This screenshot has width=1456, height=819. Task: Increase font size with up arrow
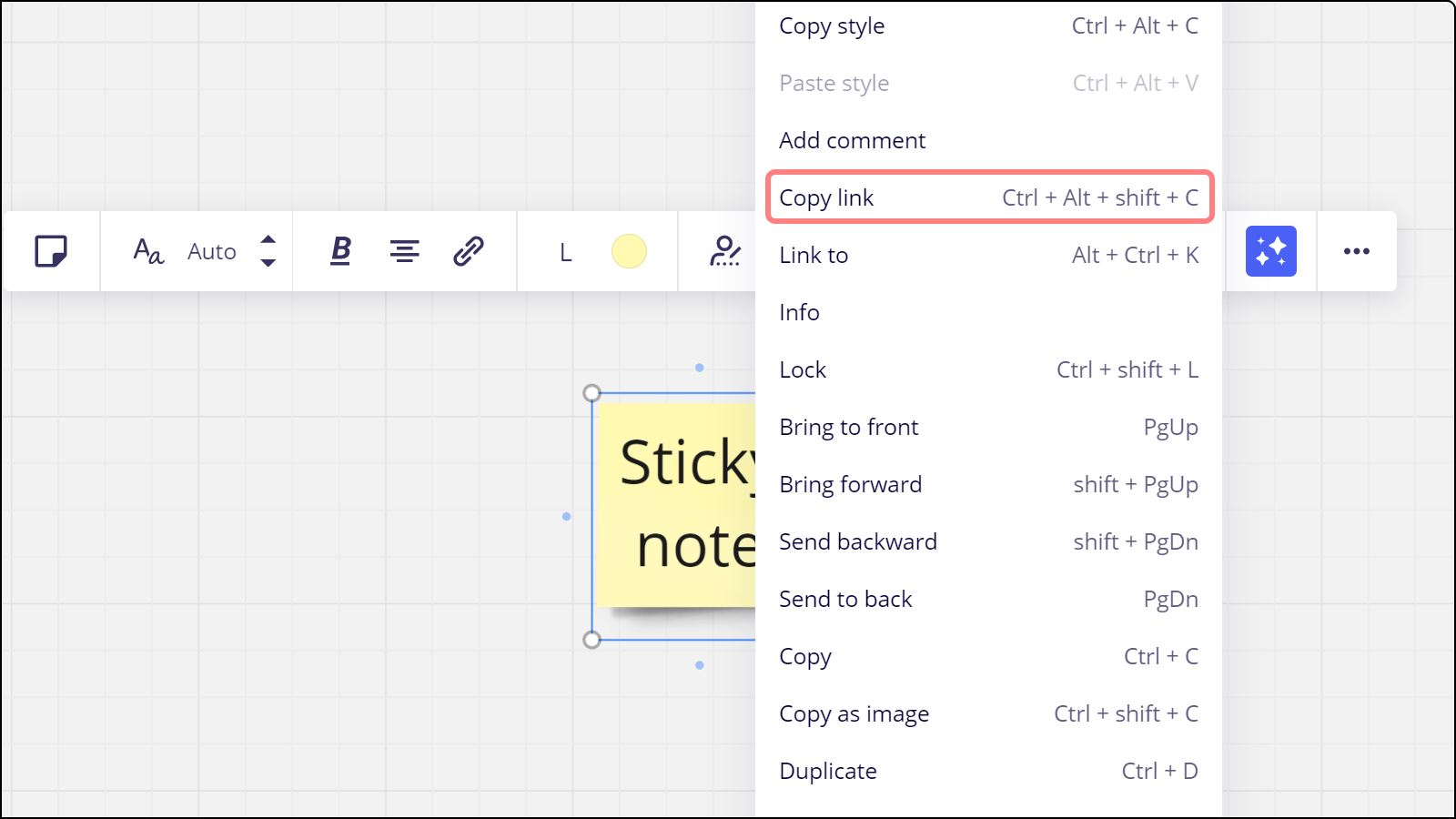268,239
